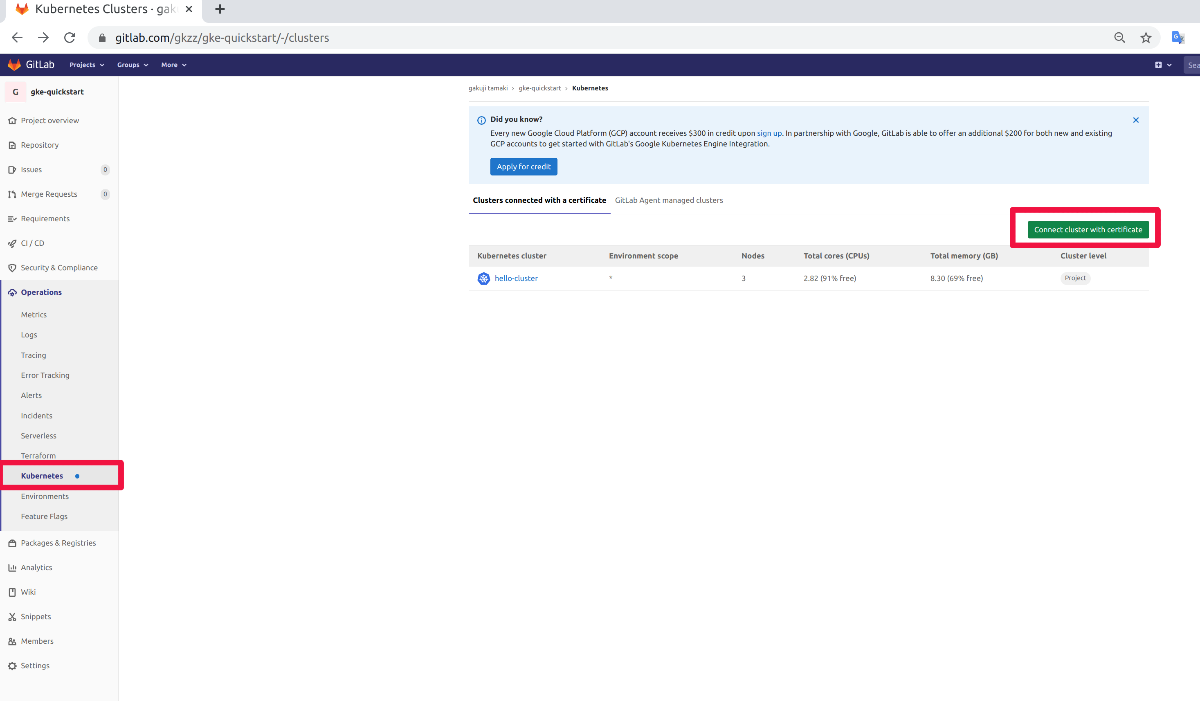This screenshot has width=1200, height=701.
Task: Click the Apply for credit button
Action: [524, 167]
